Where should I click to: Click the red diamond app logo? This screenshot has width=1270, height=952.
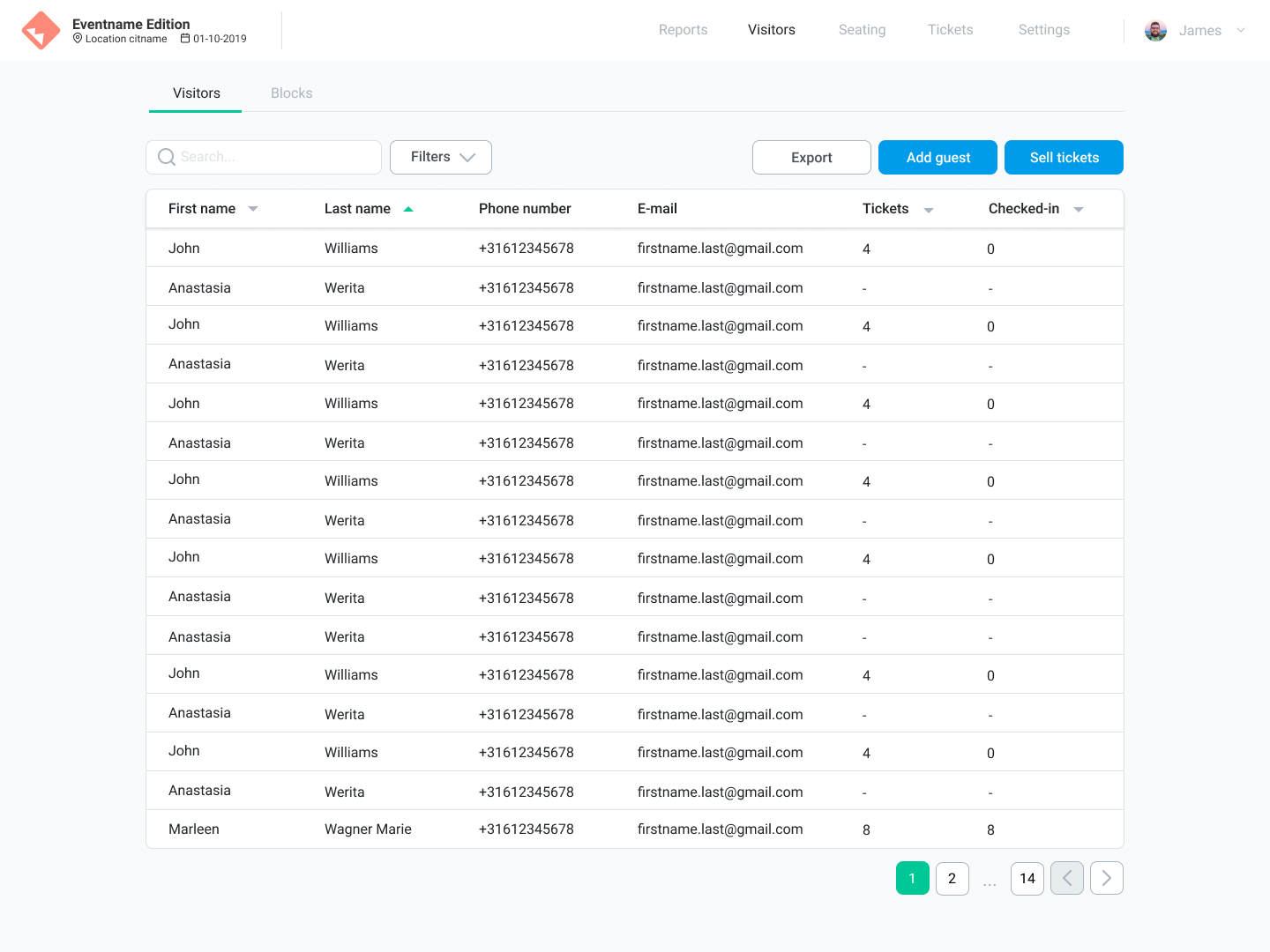tap(41, 31)
